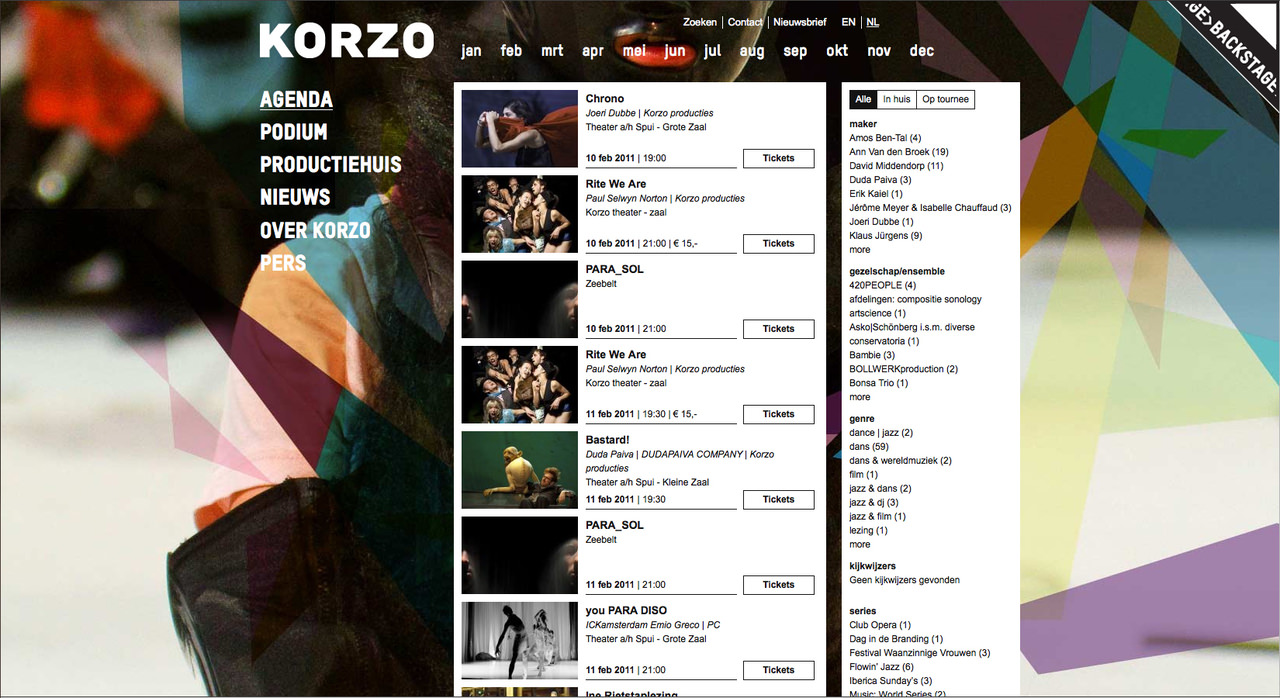This screenshot has height=698, width=1280.
Task: Filter by maker Amos Ben-Tal
Action: pos(885,138)
